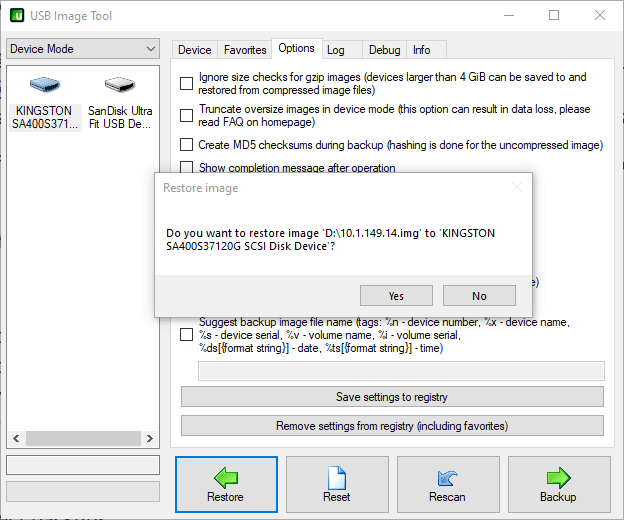Switch to the Favorites tab
The image size is (624, 520).
coord(245,50)
